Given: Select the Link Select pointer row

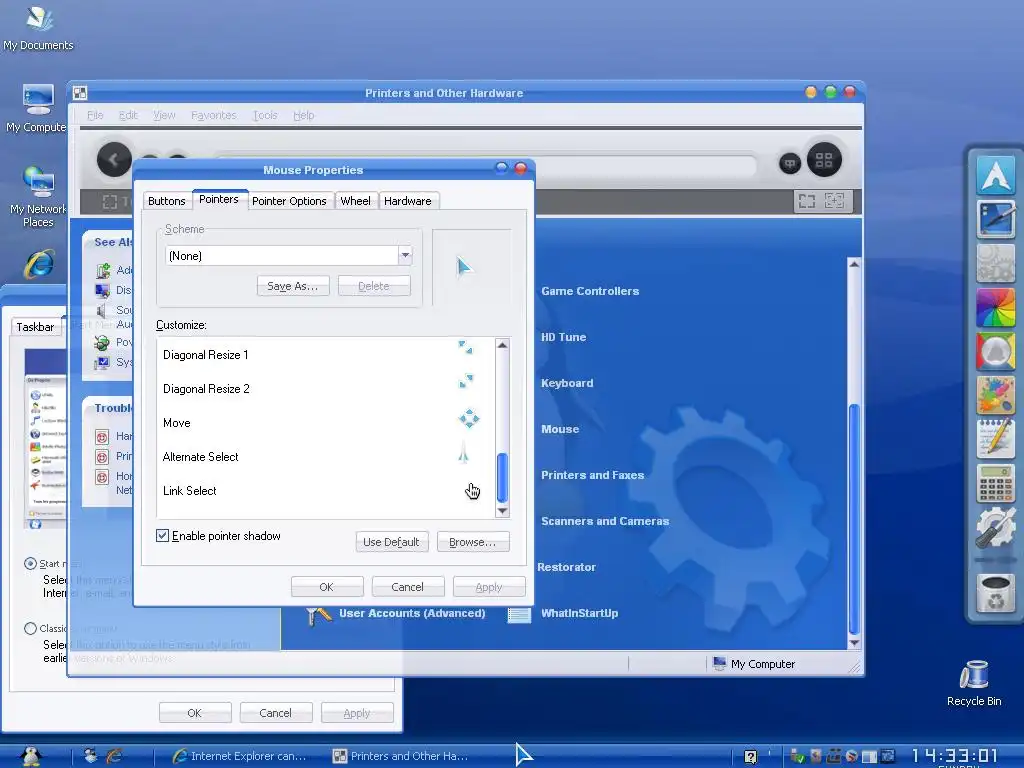Looking at the screenshot, I should tap(326, 490).
